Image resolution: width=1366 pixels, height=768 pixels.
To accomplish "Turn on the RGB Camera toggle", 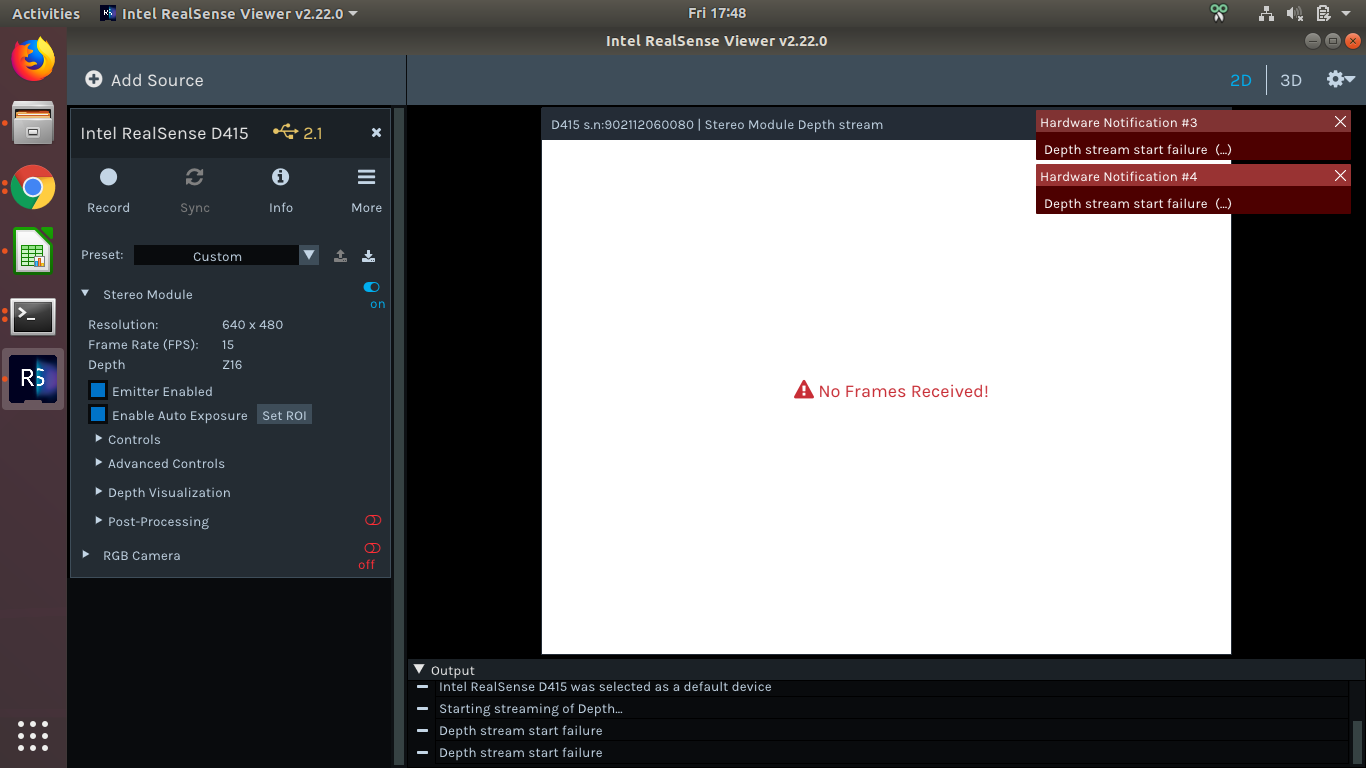I will click(372, 548).
